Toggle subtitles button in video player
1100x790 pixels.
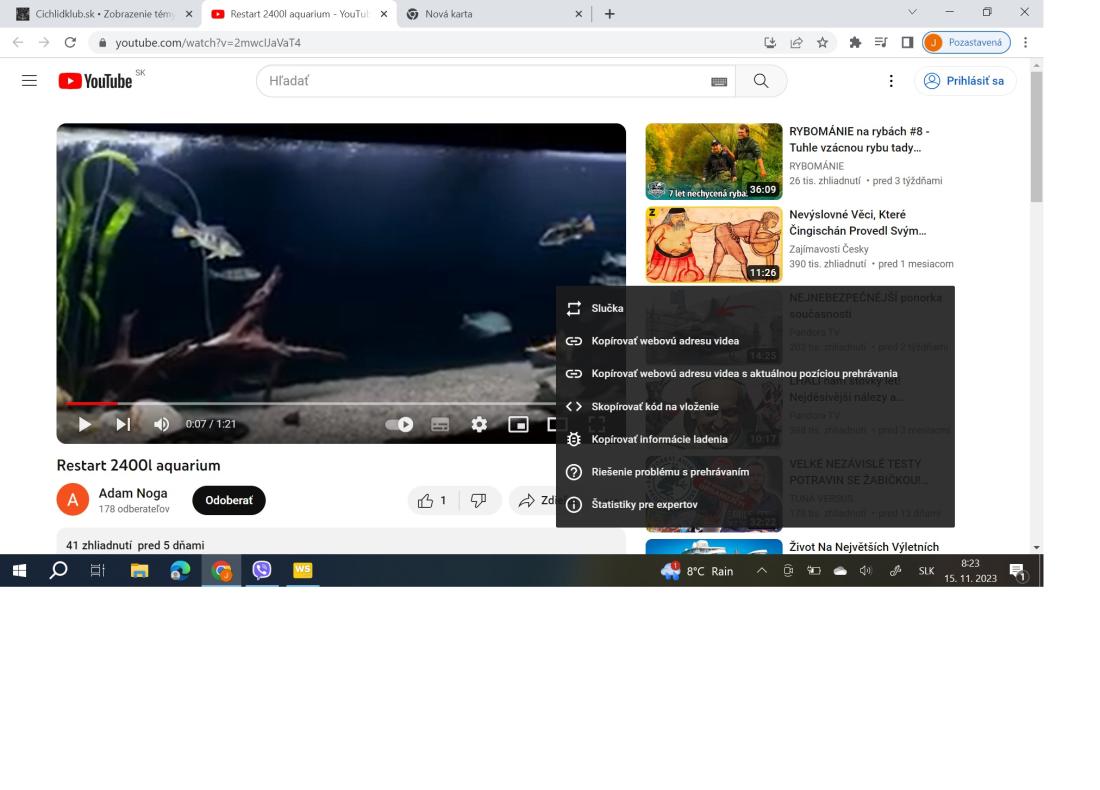click(440, 424)
